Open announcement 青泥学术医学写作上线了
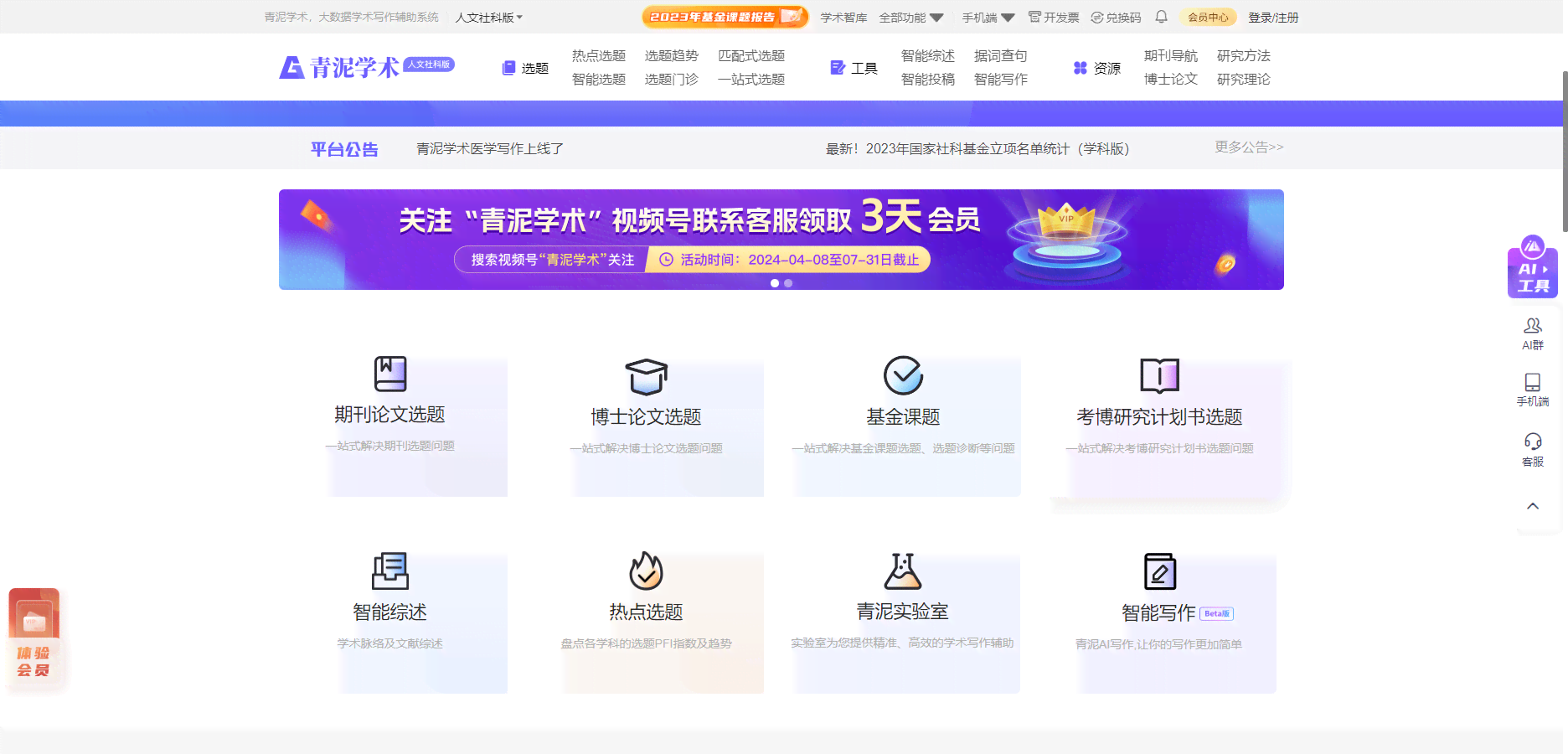1568x754 pixels. pos(490,149)
